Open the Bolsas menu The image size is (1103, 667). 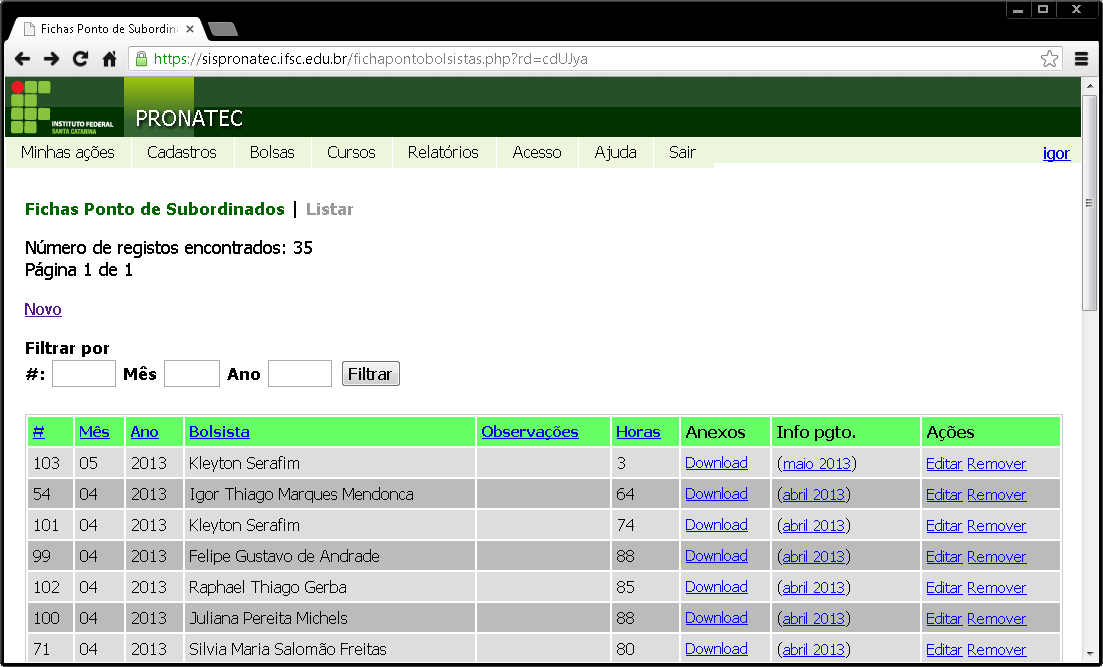coord(272,153)
